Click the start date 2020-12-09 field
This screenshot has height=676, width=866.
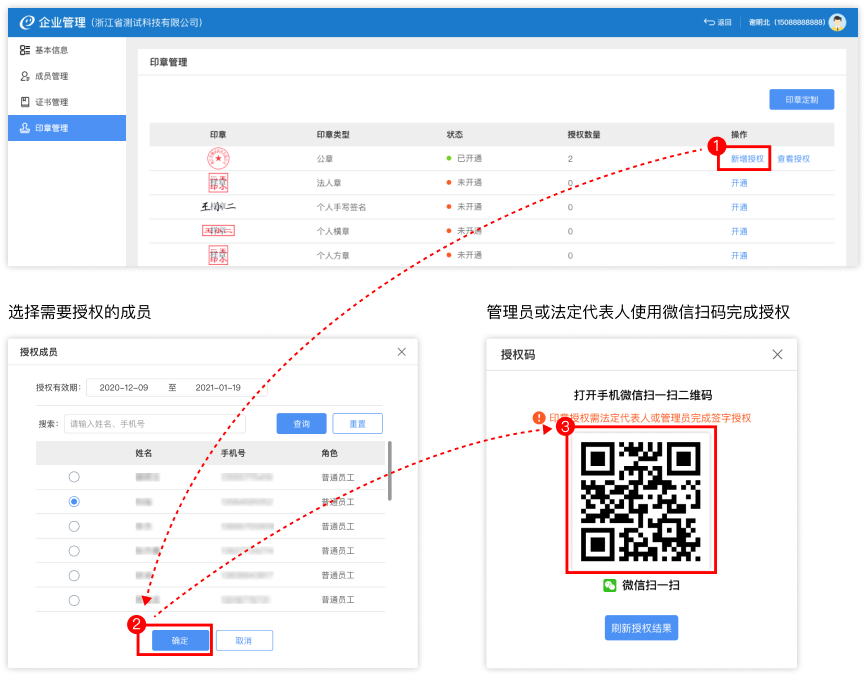click(x=124, y=387)
